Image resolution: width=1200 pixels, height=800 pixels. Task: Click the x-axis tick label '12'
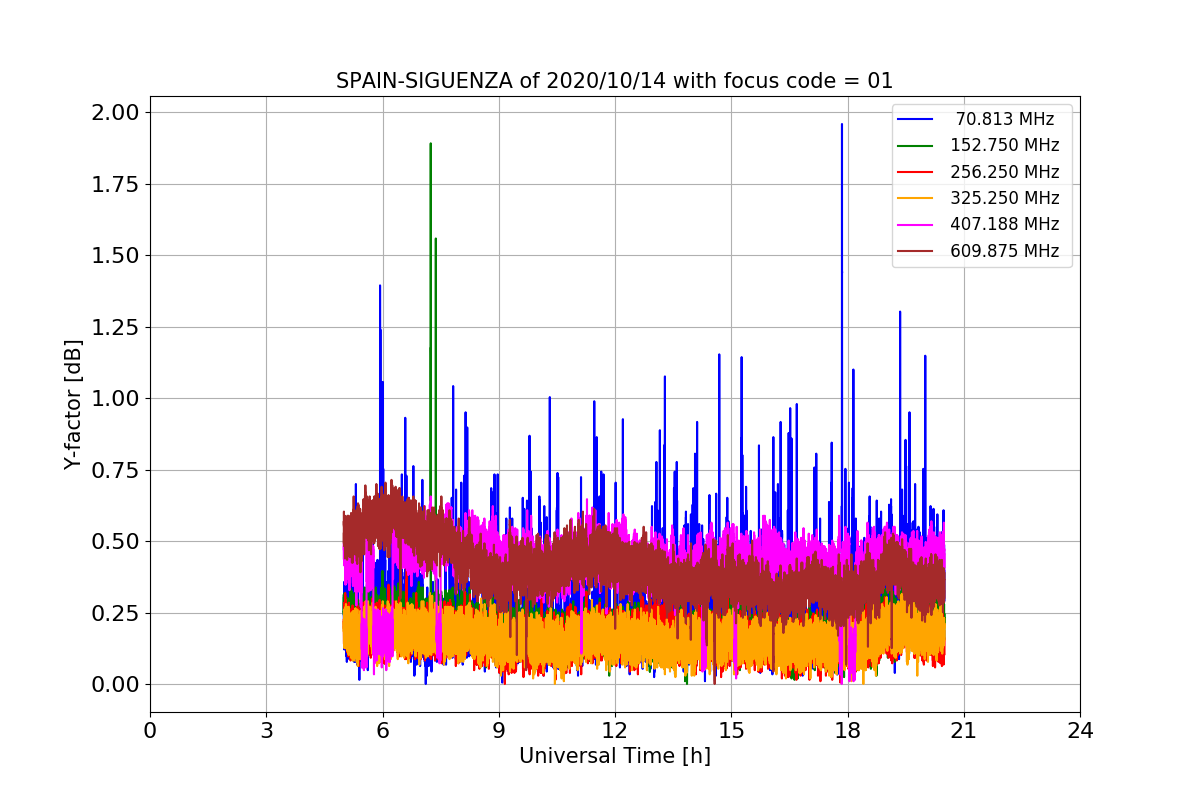click(x=615, y=731)
